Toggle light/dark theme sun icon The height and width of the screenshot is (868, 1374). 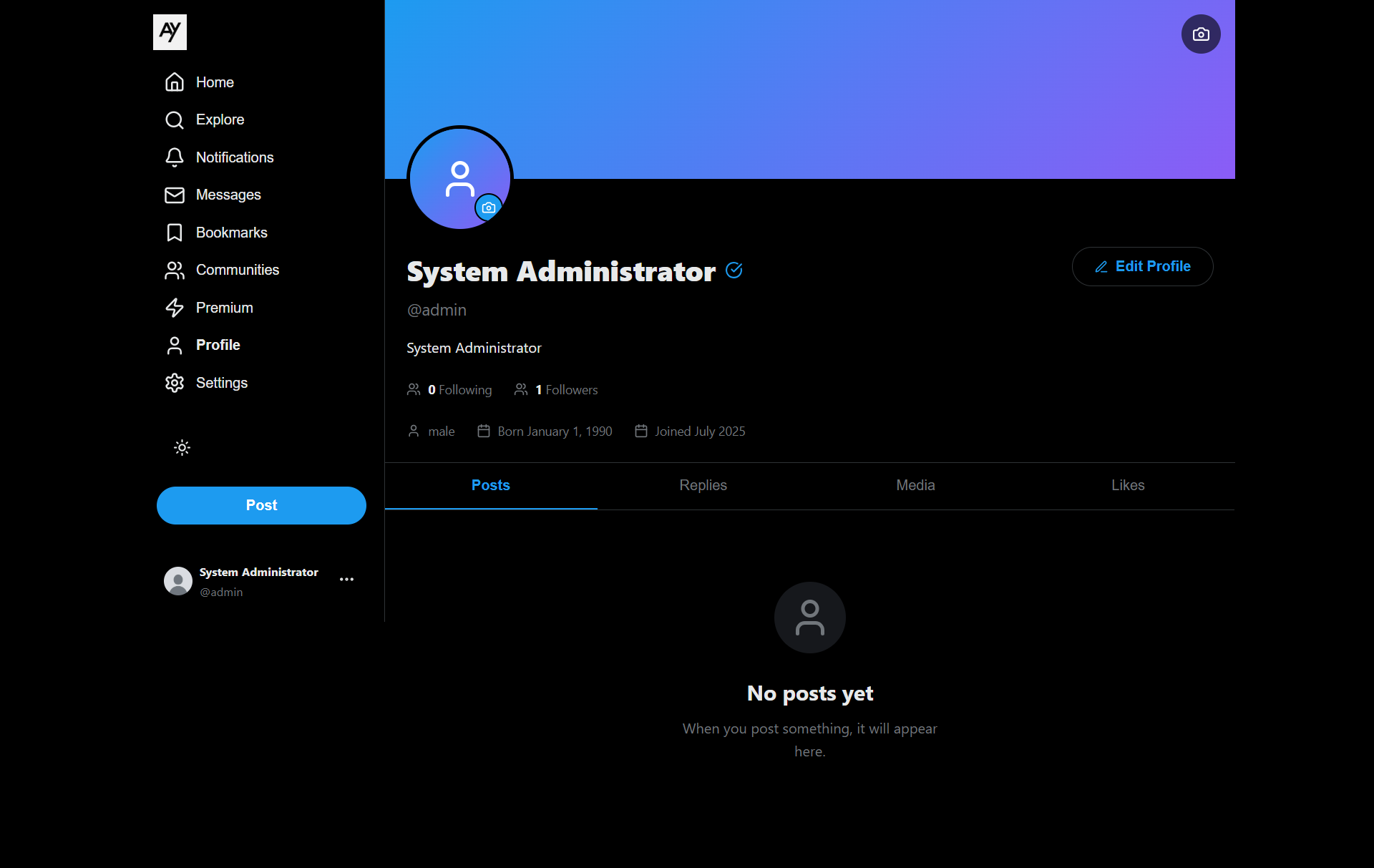coord(182,448)
